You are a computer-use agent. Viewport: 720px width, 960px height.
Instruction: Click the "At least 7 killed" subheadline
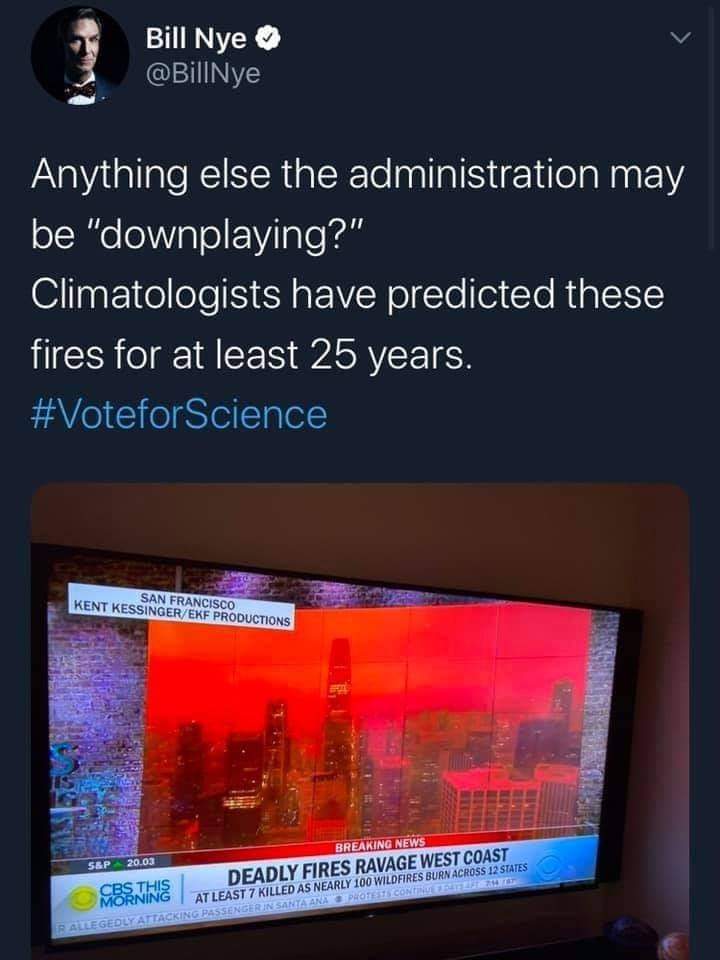coord(361,885)
